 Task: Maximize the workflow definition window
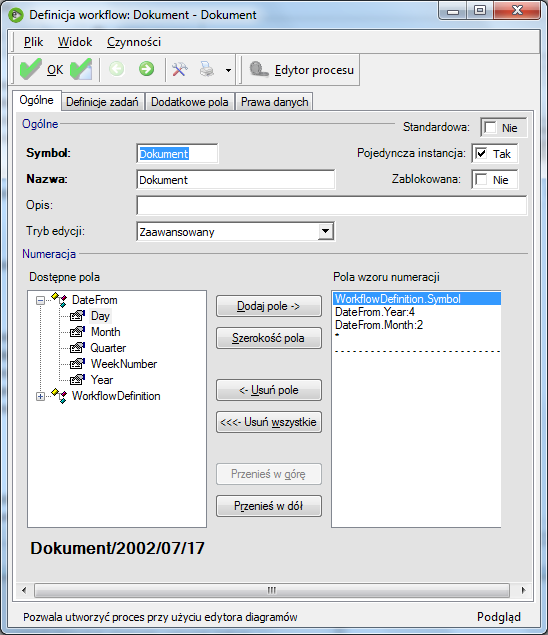click(x=480, y=11)
